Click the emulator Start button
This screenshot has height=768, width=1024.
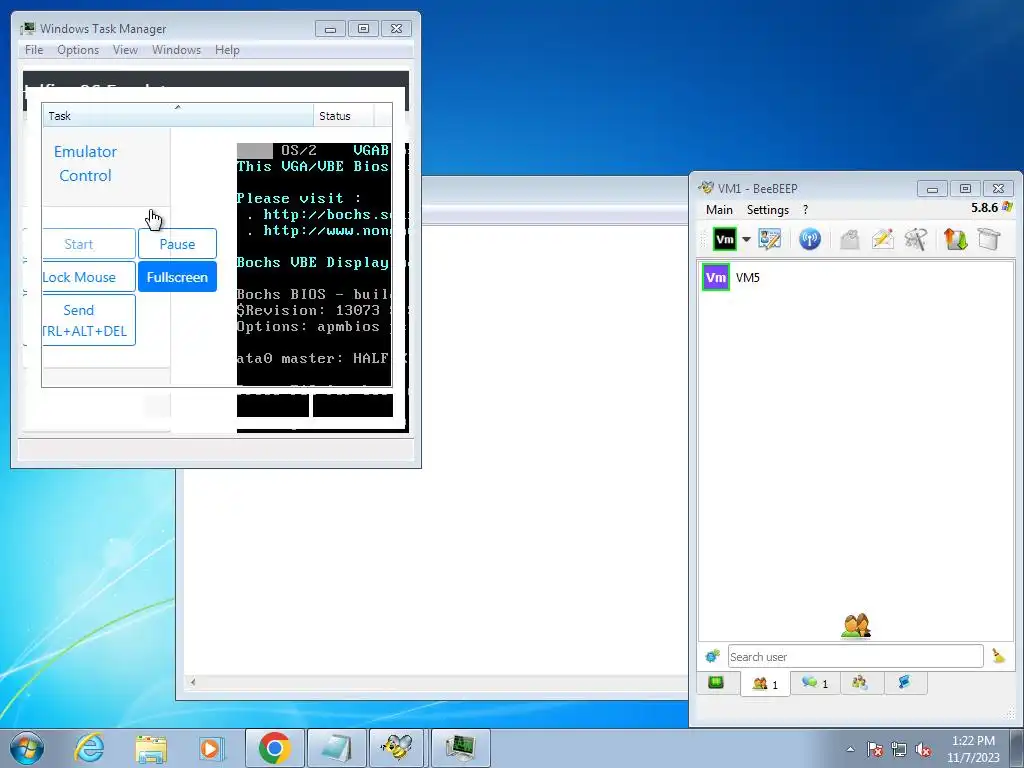[x=89, y=244]
